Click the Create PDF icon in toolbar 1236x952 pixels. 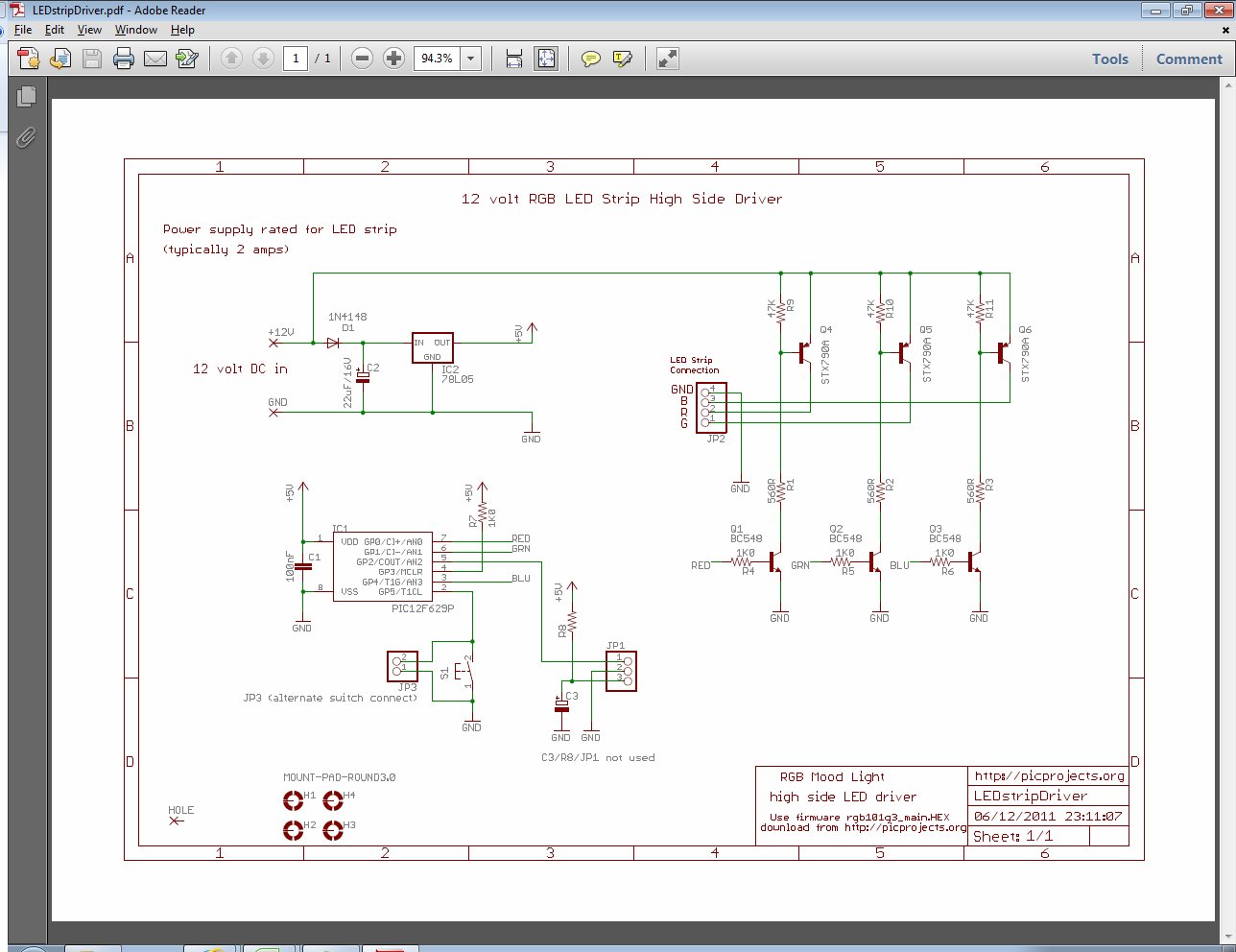pyautogui.click(x=29, y=59)
